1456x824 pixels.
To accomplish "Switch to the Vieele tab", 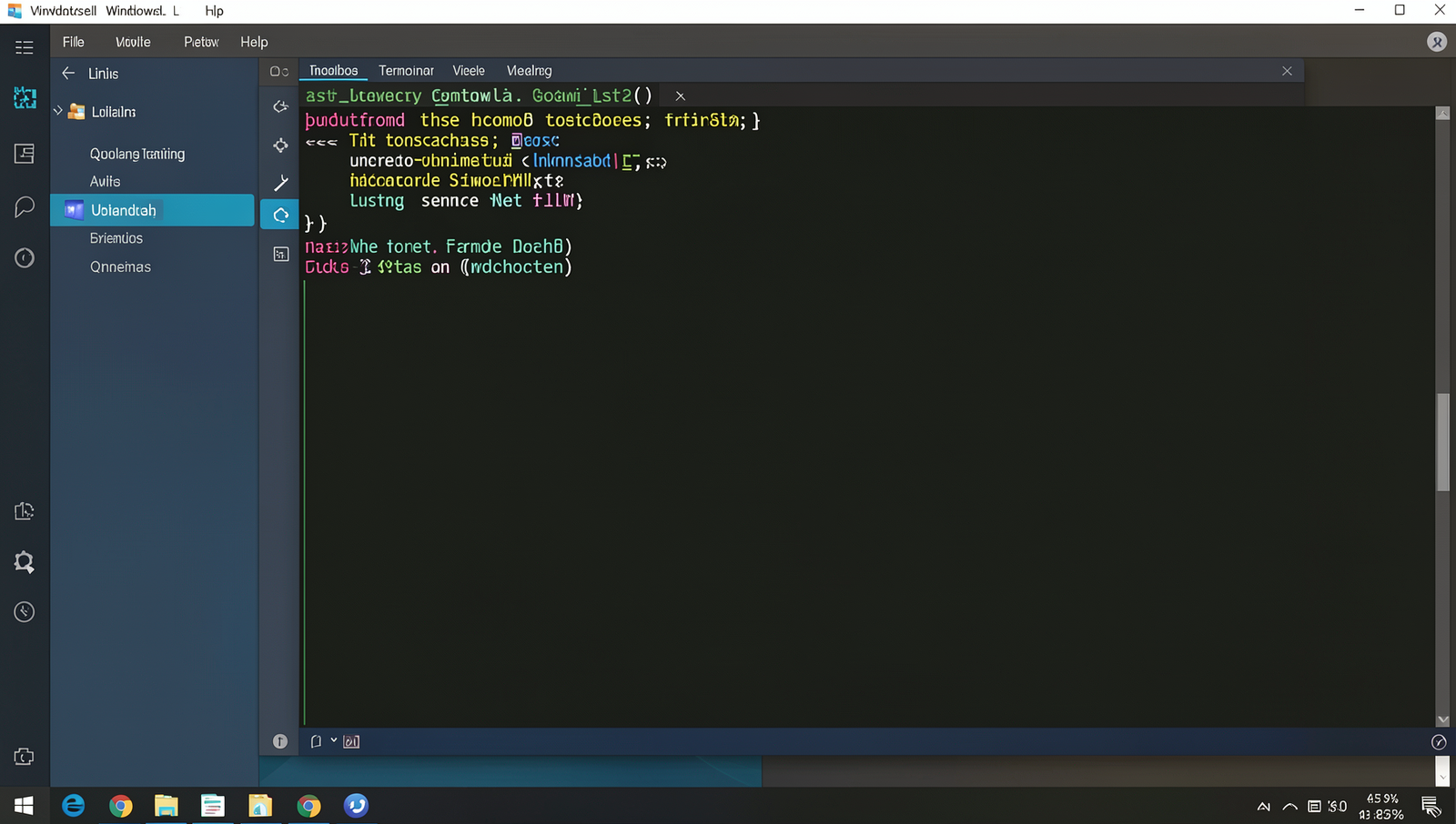I will point(469,70).
